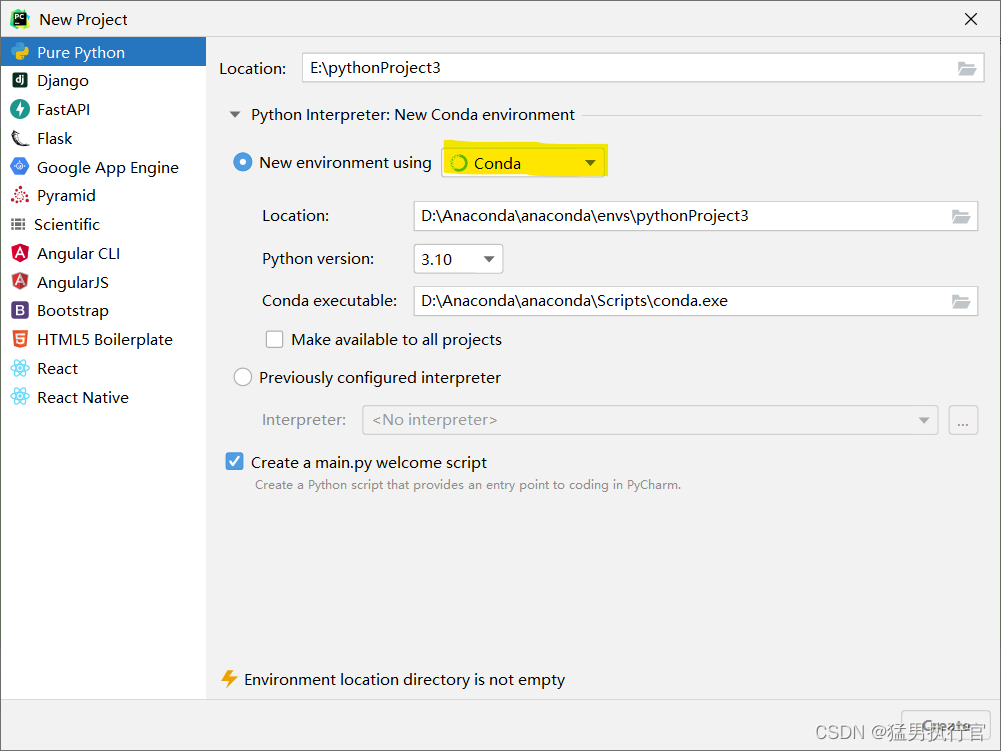
Task: Click the interpreter ellipsis button
Action: [x=963, y=420]
